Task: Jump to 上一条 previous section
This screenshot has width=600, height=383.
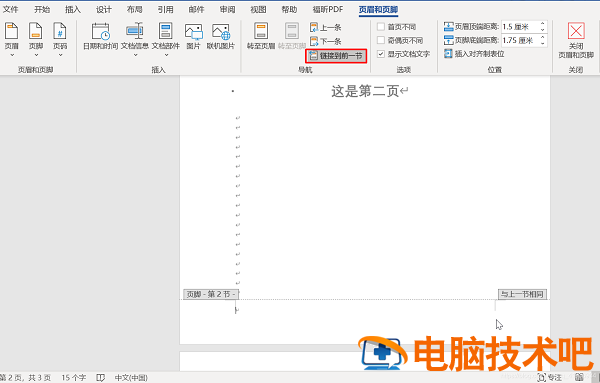Action: point(326,28)
